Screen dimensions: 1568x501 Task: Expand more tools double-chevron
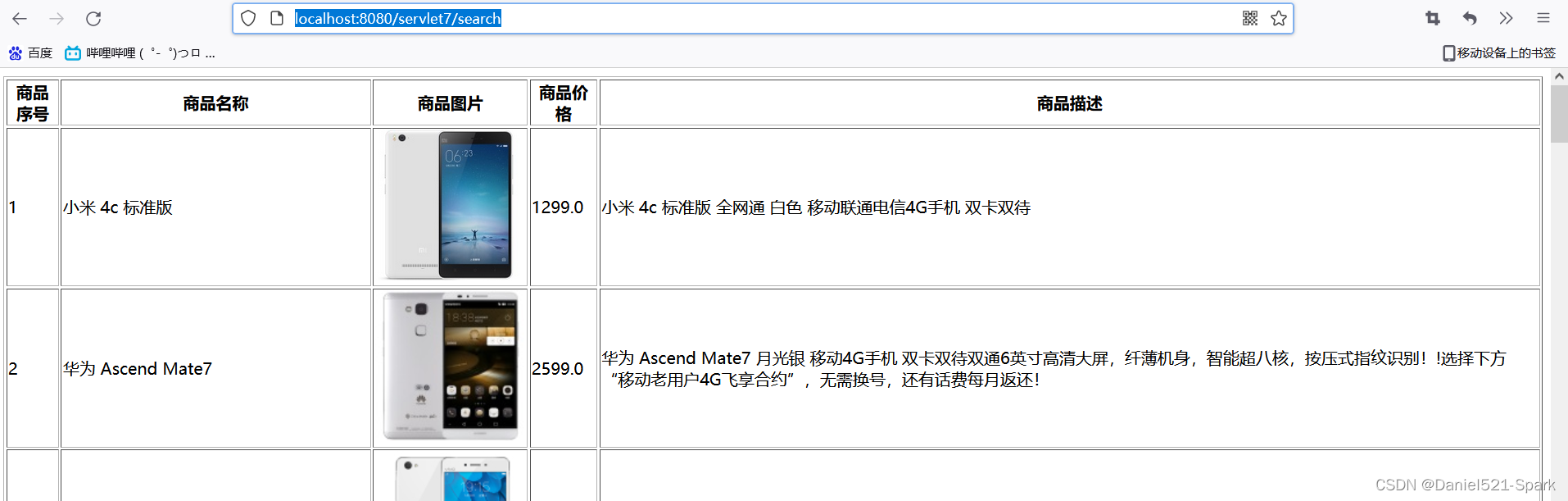pos(1506,18)
